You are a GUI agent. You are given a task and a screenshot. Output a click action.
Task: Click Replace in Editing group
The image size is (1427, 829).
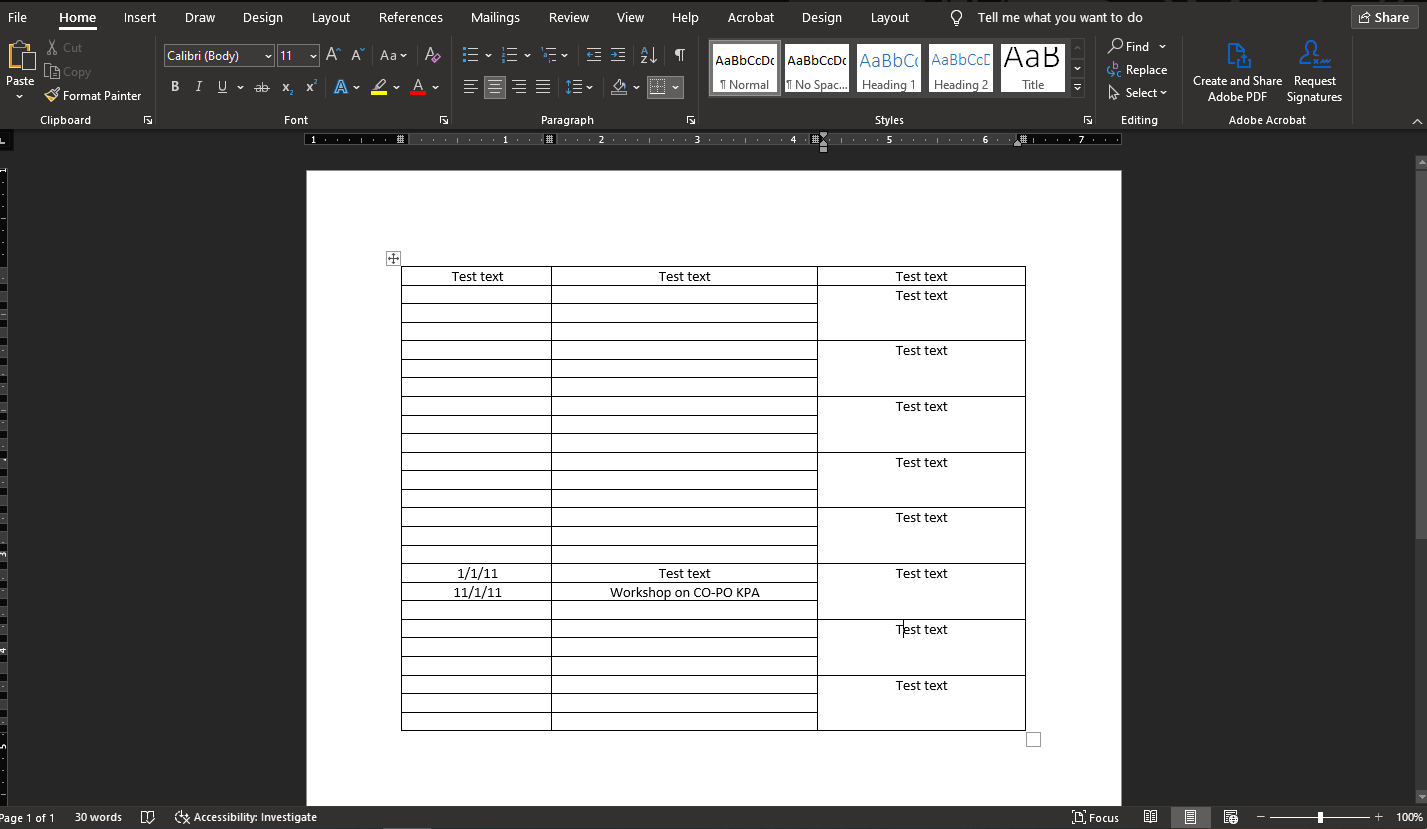point(1137,70)
